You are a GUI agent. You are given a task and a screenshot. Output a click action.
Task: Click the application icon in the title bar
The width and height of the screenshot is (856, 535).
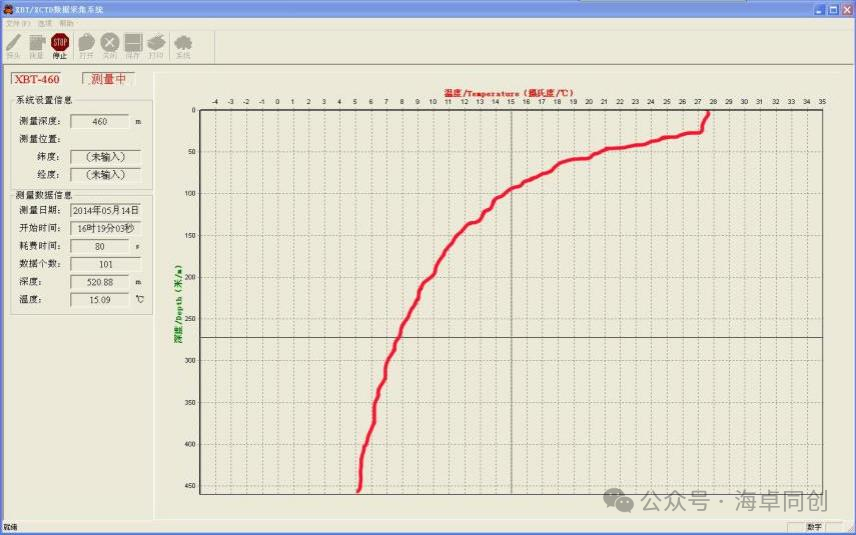point(7,8)
